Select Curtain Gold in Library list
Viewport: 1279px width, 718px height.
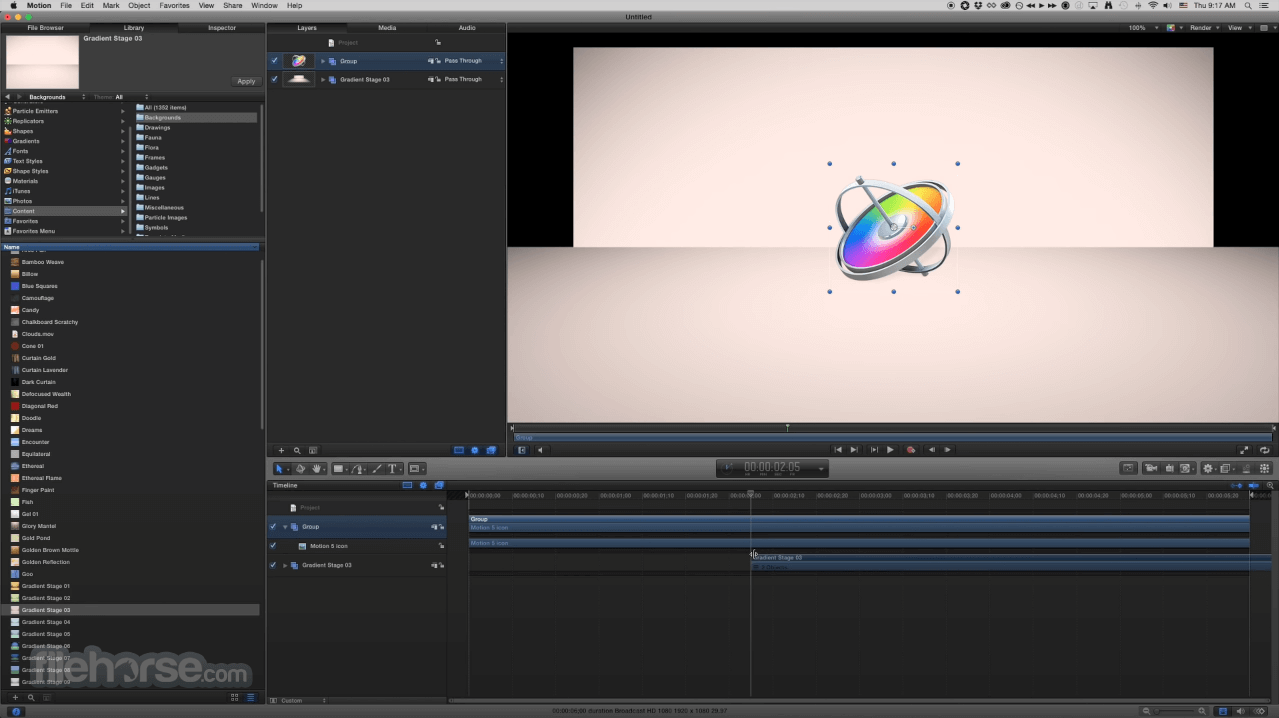point(39,358)
